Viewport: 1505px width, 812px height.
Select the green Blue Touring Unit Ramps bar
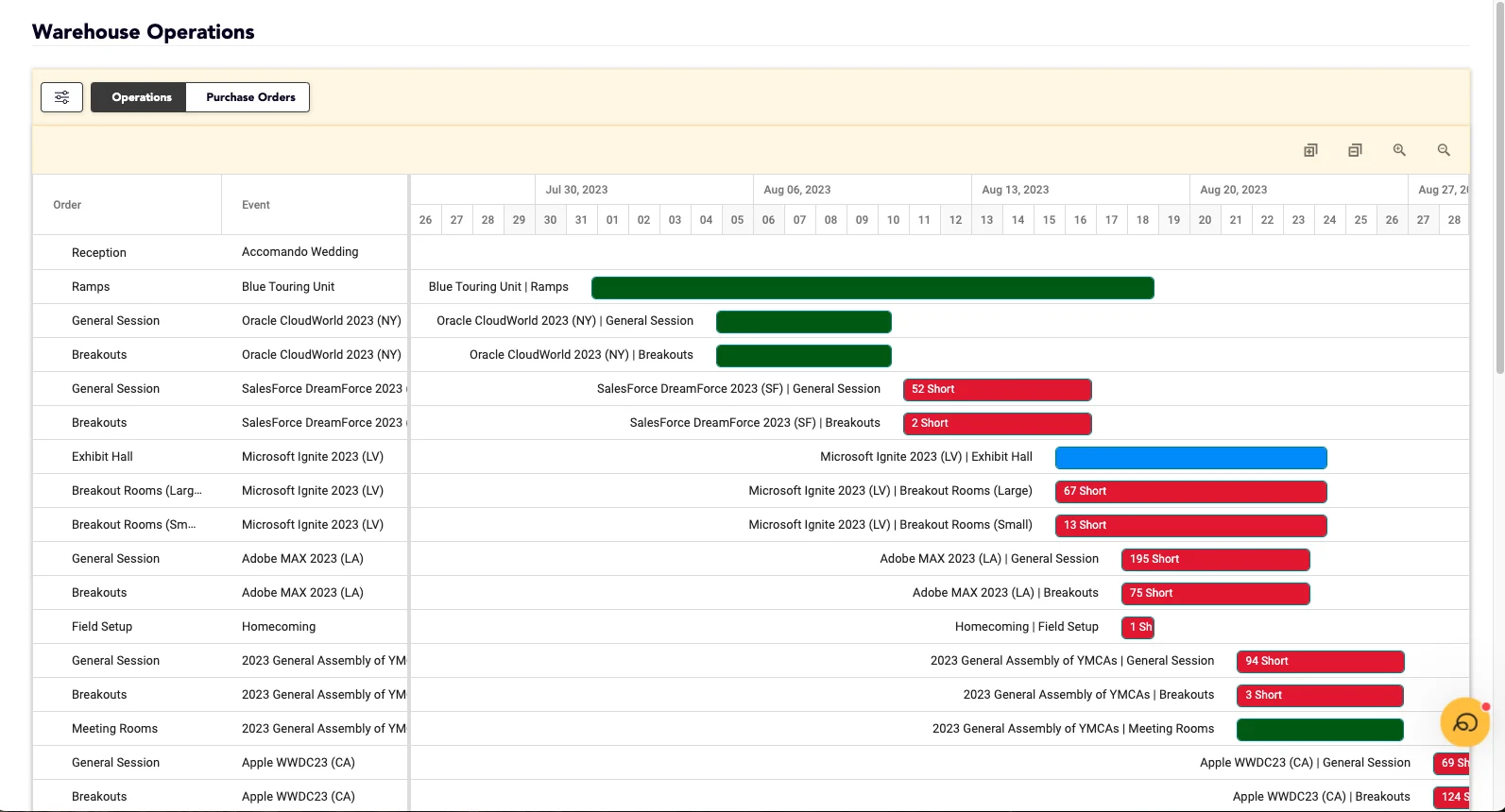click(873, 287)
